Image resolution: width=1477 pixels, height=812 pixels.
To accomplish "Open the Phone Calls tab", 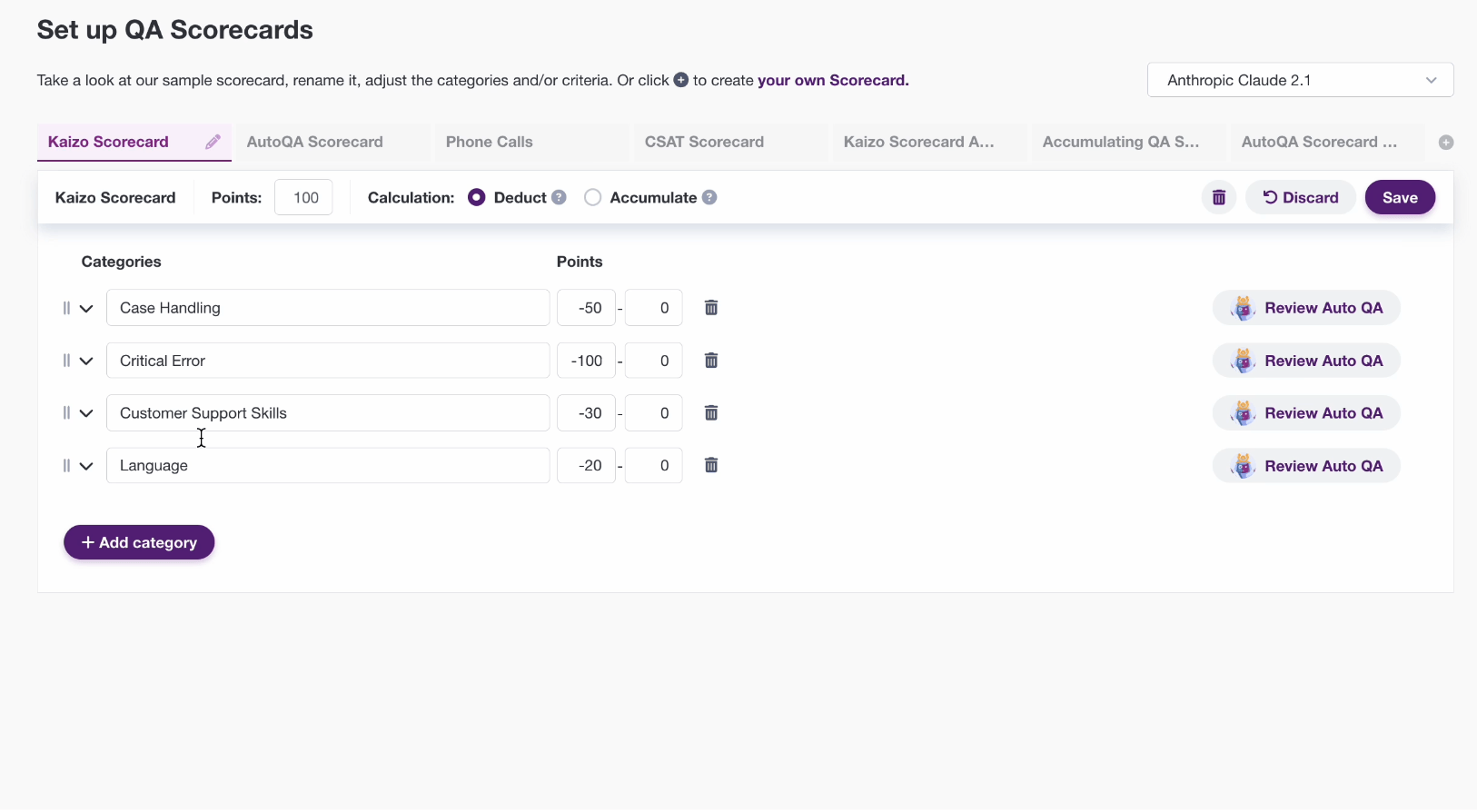I will [490, 142].
